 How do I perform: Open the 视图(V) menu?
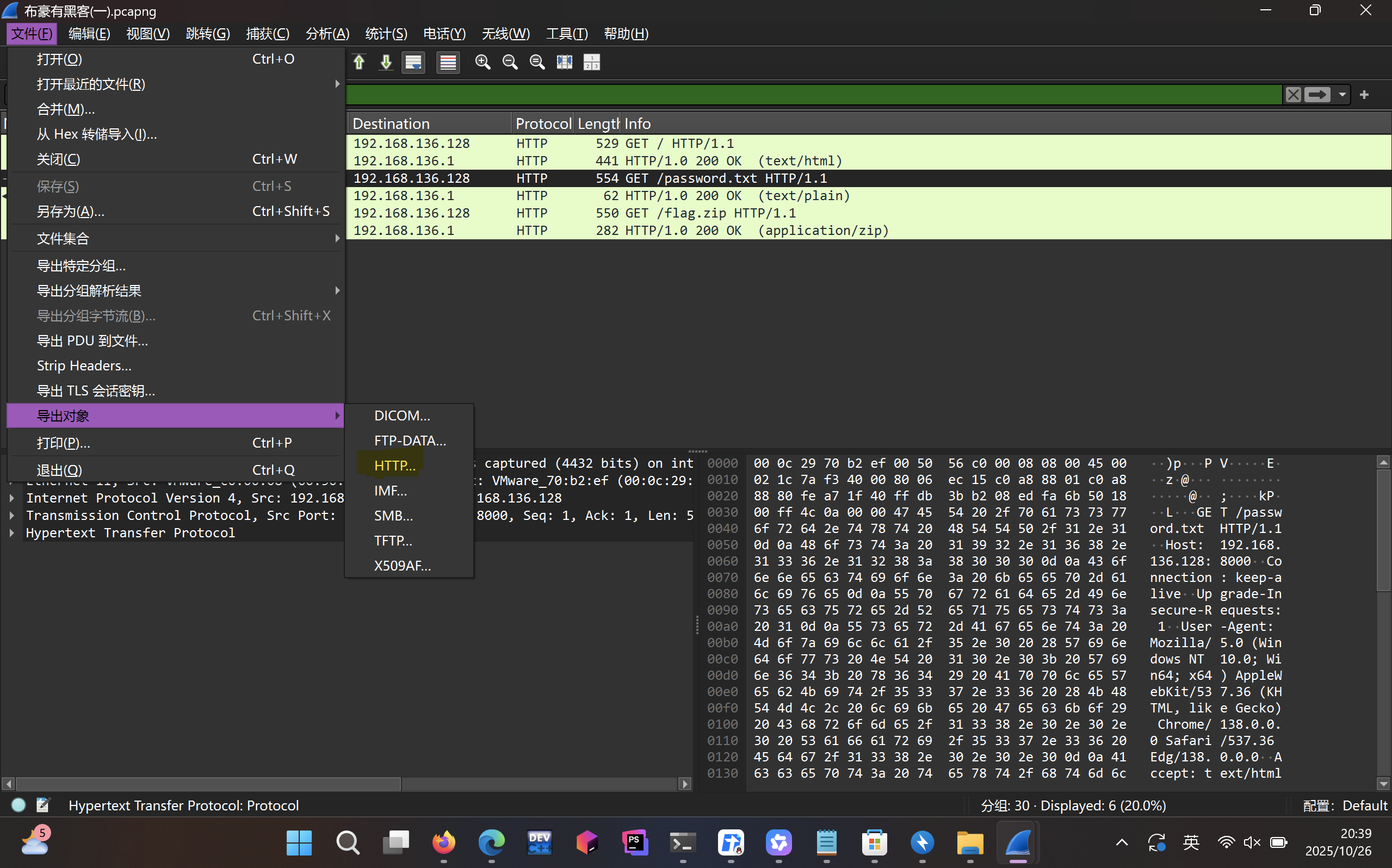[x=148, y=34]
